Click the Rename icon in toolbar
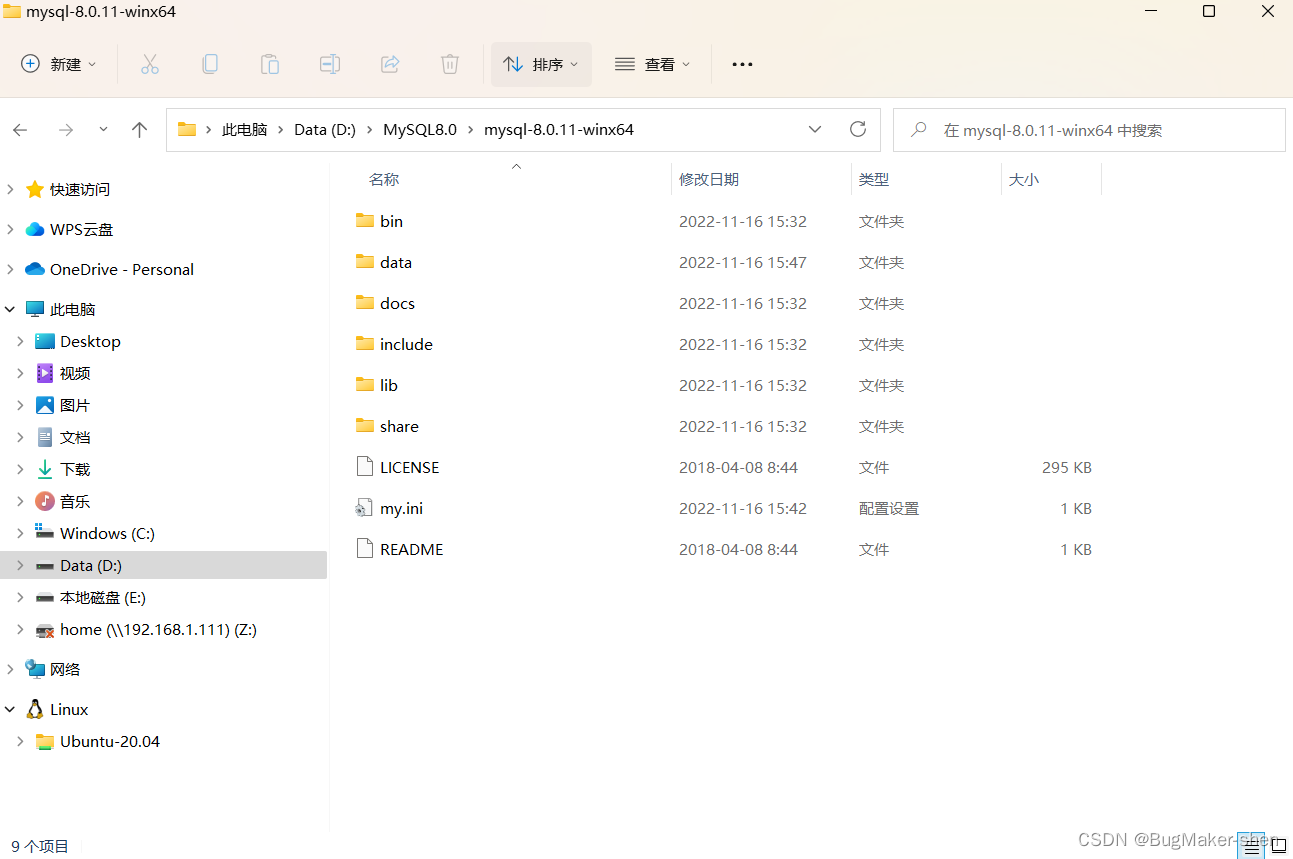The height and width of the screenshot is (859, 1293). pyautogui.click(x=330, y=64)
